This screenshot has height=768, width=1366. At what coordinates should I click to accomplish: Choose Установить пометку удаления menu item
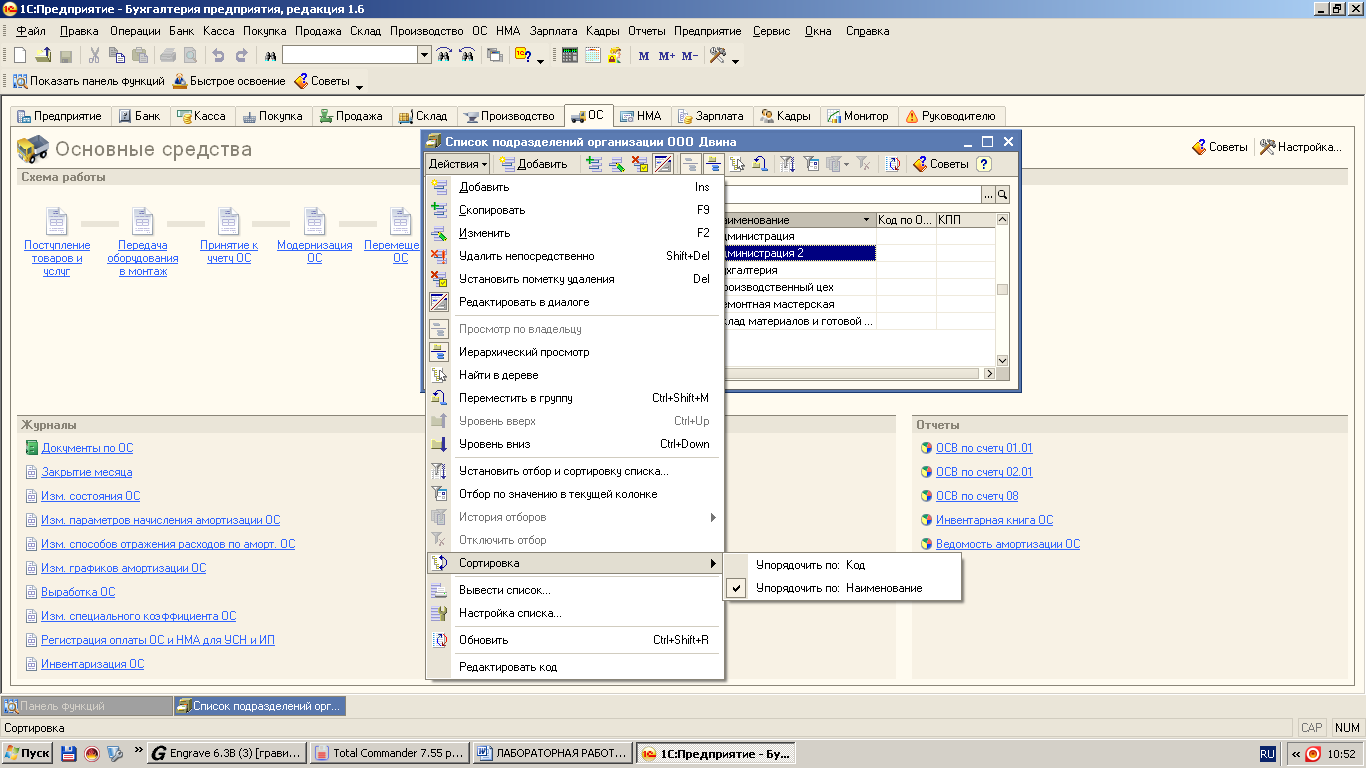click(x=575, y=279)
